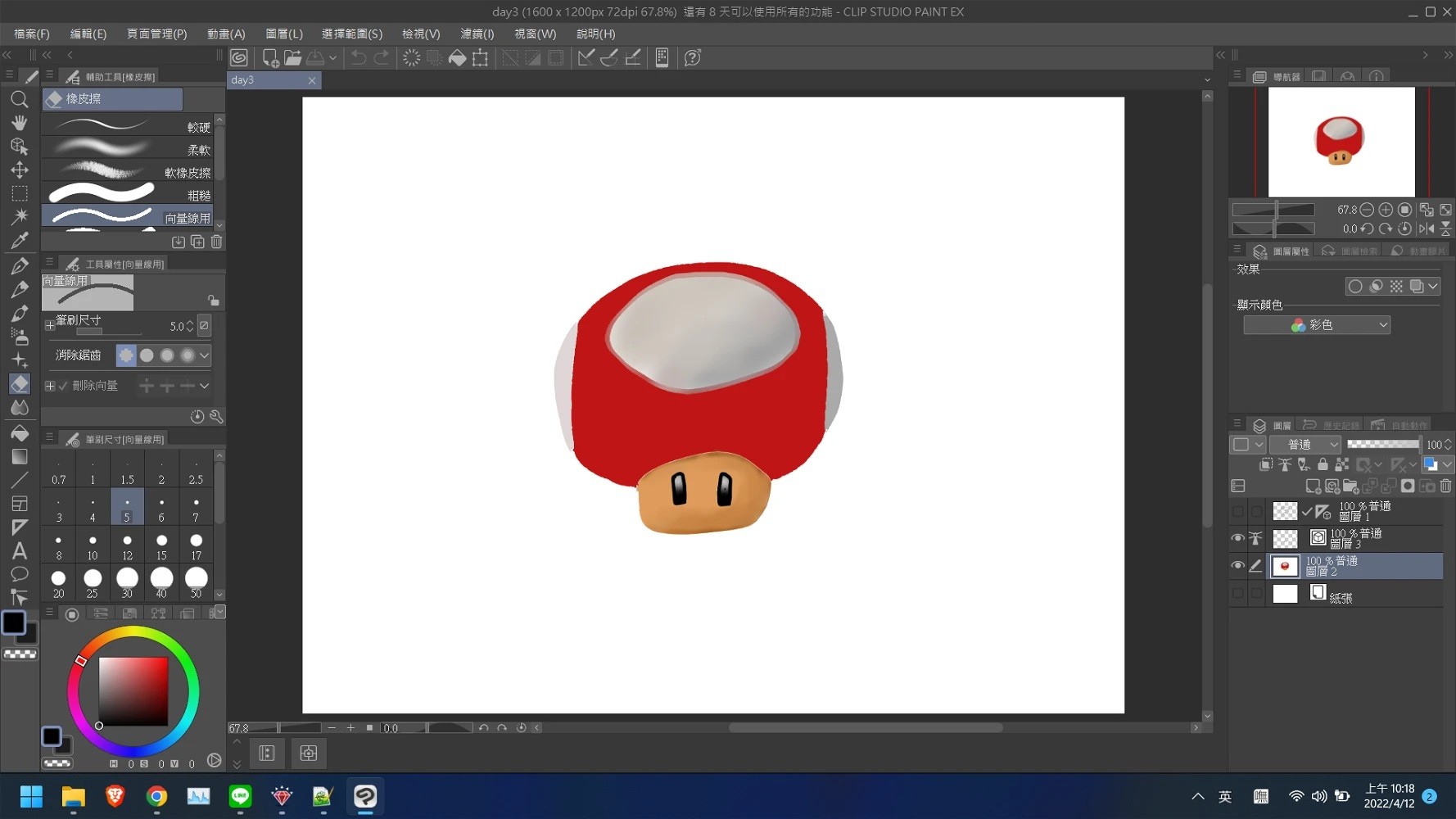The height and width of the screenshot is (819, 1456).
Task: Click the navigator zoom slider
Action: (x=1273, y=210)
